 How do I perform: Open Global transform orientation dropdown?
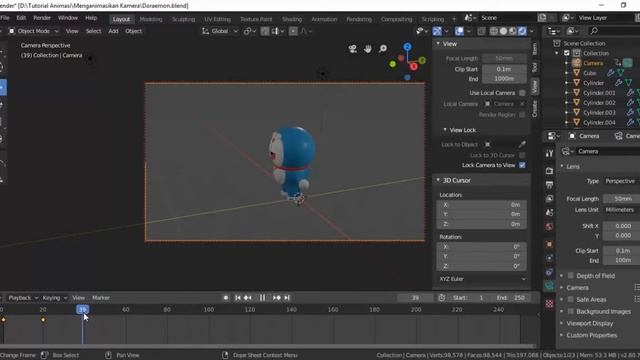coord(220,31)
